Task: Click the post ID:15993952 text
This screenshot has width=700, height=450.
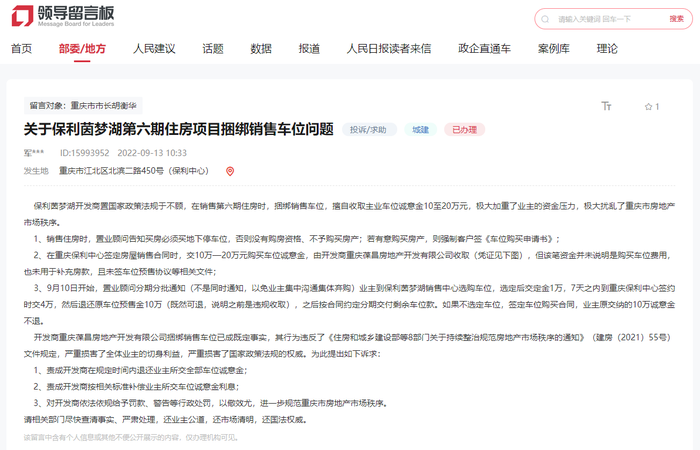Action: click(85, 153)
